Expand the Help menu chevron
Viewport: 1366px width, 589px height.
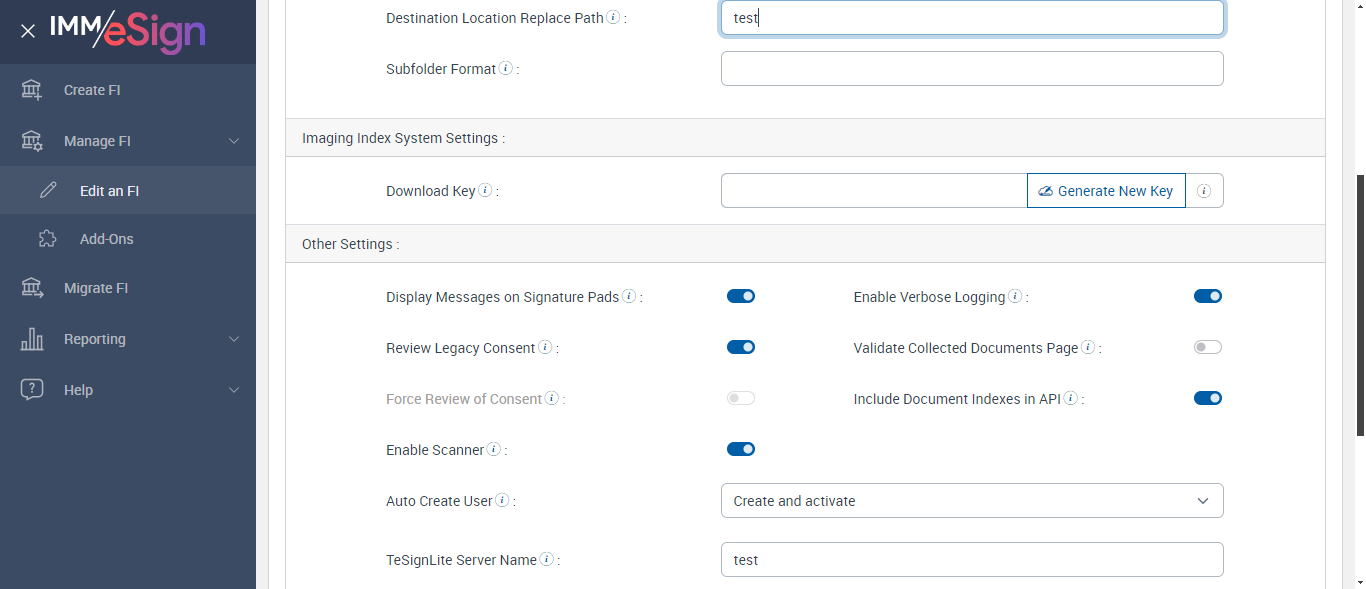(234, 390)
